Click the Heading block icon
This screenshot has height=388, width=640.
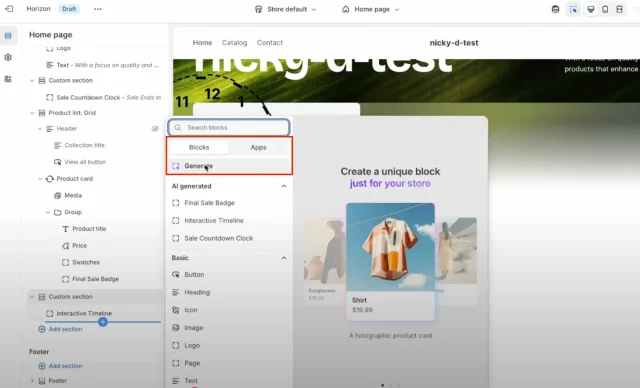(176, 292)
